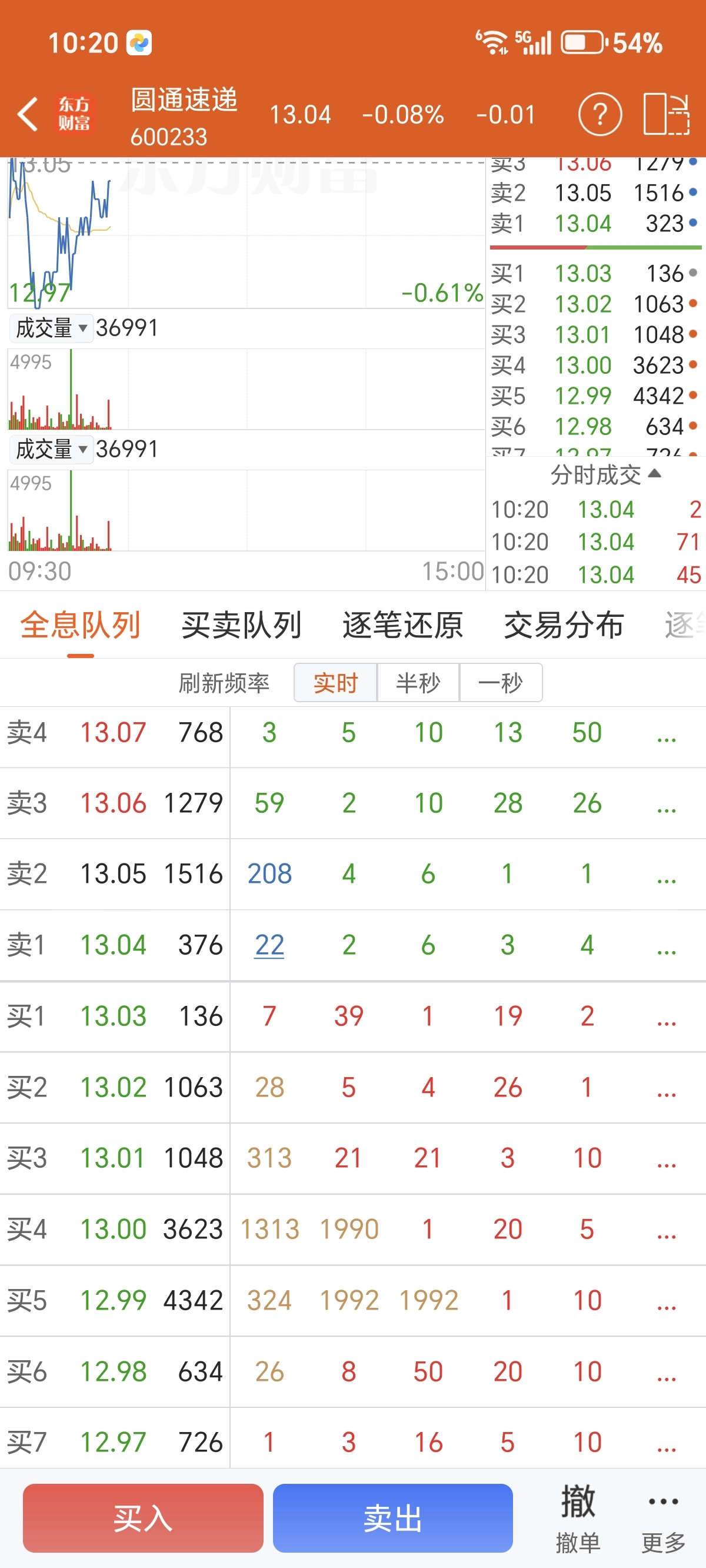Tap the stock name 圆通速递
The image size is (706, 1568).
[184, 99]
